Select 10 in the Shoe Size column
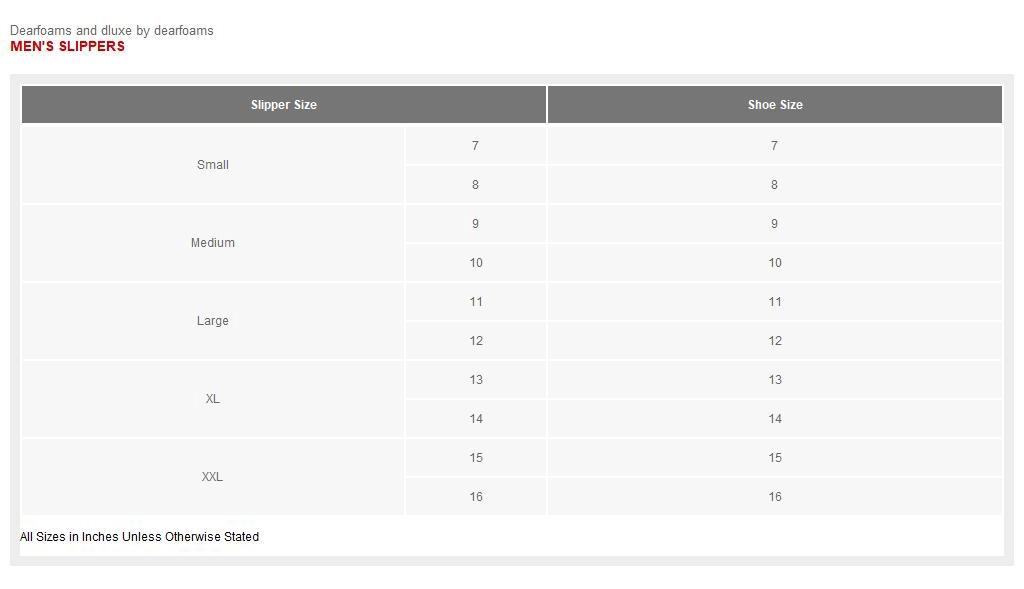 point(775,263)
